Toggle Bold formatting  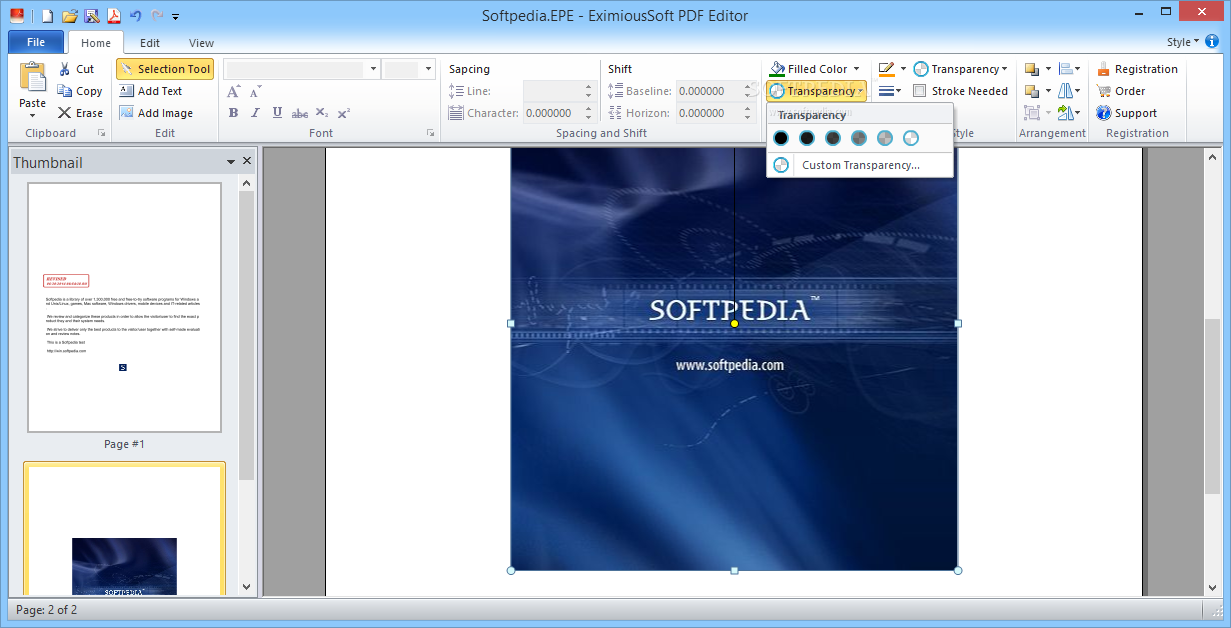(233, 113)
